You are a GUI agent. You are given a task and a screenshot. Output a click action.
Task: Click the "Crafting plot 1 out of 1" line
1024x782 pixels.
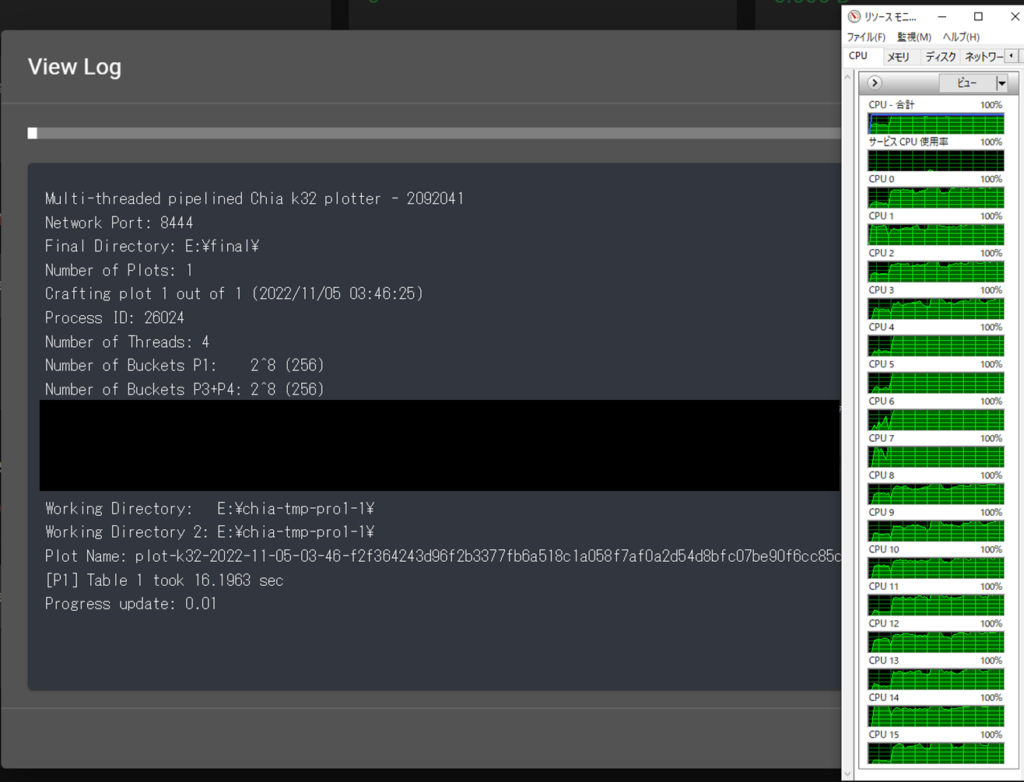[234, 294]
